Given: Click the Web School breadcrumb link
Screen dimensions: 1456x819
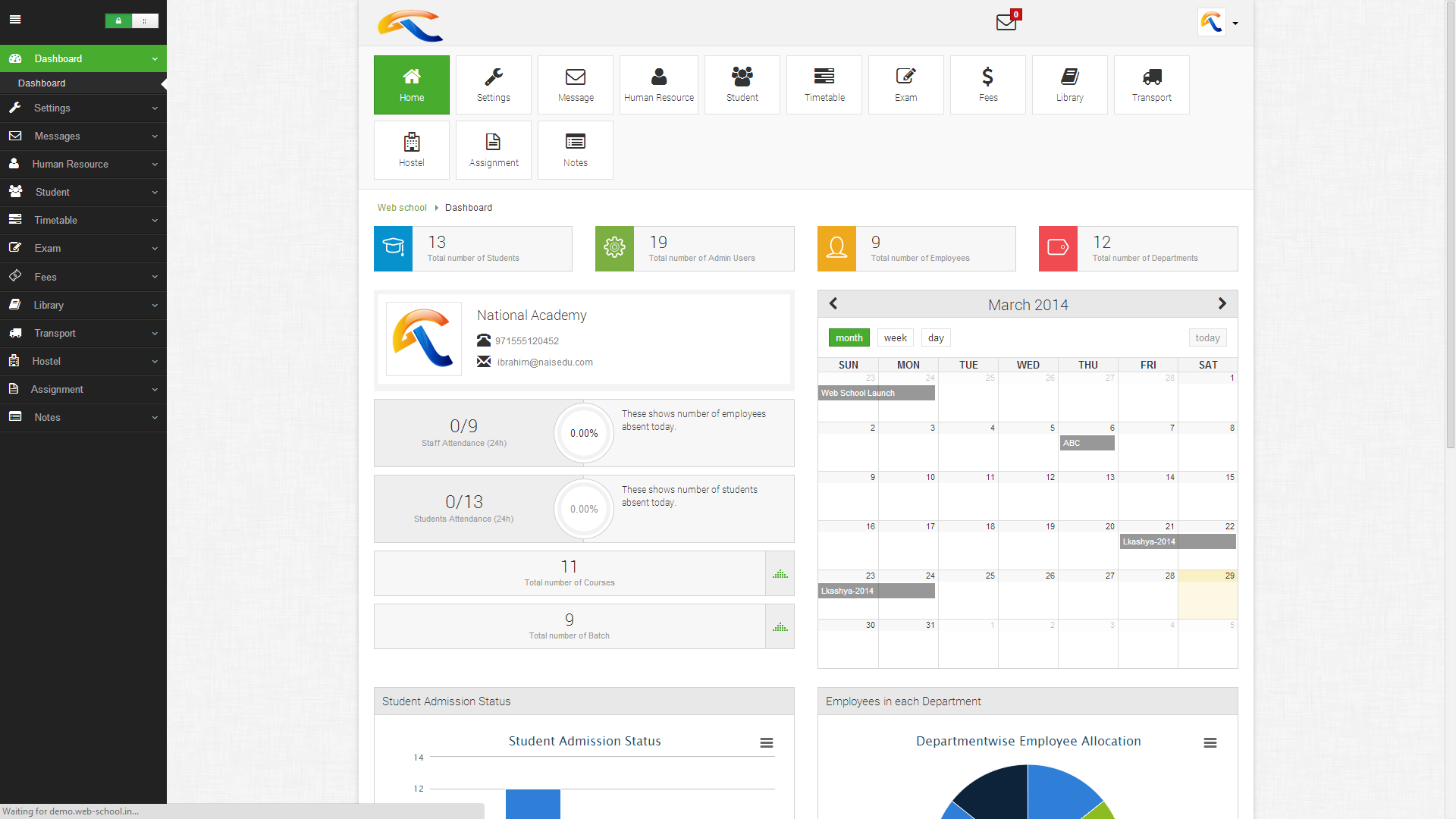Looking at the screenshot, I should pos(402,207).
